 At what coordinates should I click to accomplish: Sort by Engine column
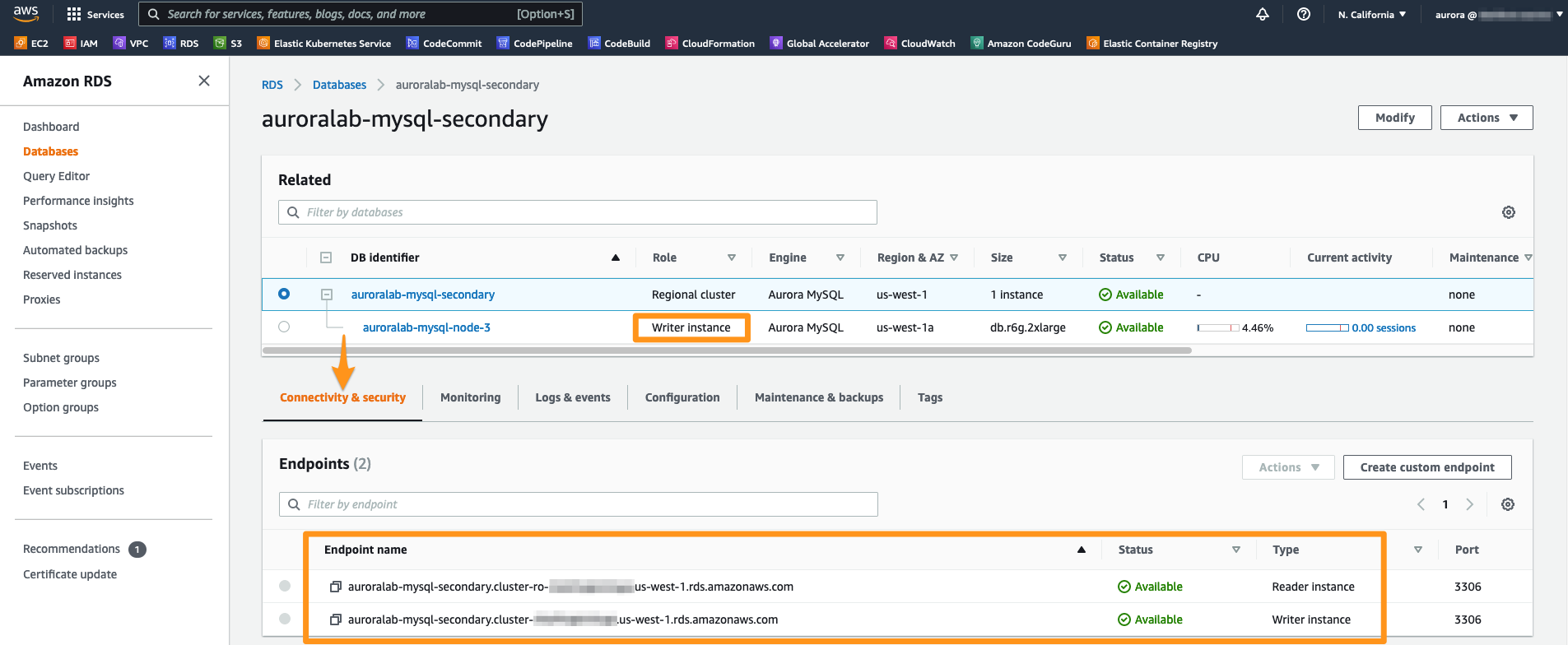pos(840,258)
